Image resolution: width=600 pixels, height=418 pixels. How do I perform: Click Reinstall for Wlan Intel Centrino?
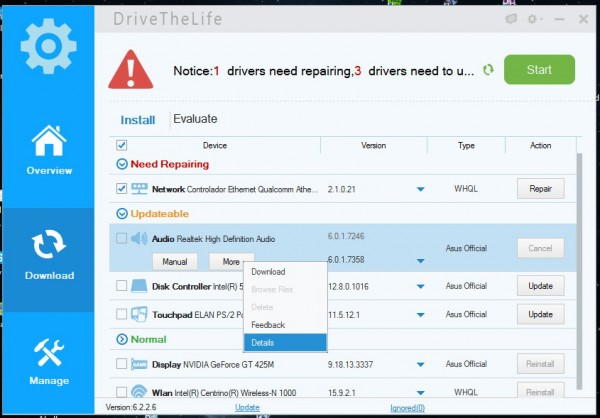click(x=540, y=392)
